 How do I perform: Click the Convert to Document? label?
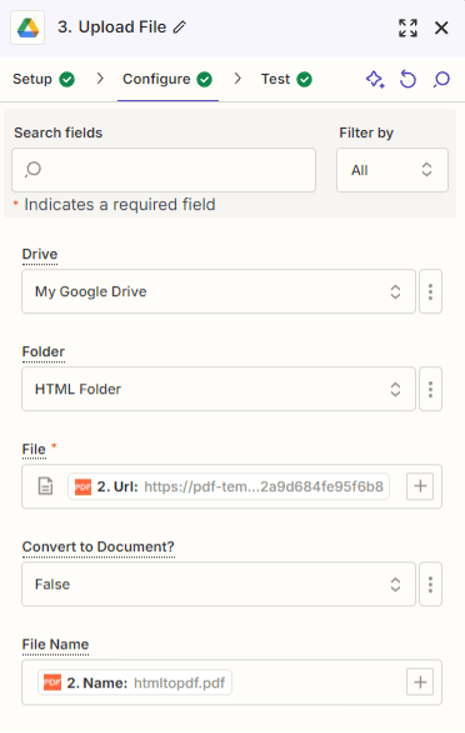pos(98,547)
